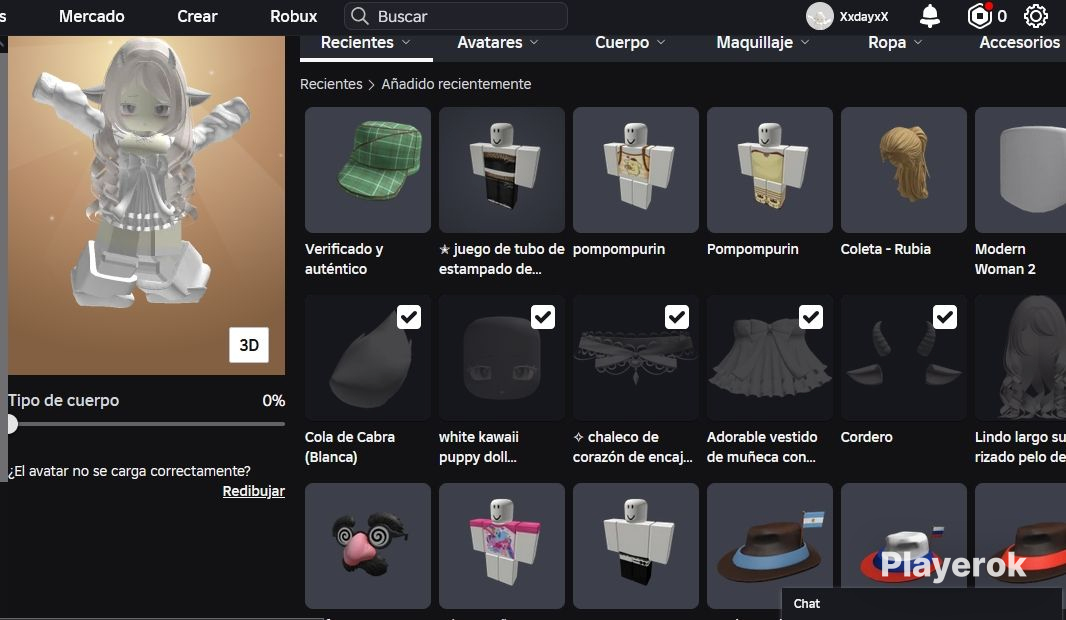Screen dimensions: 1066x620
Task: Uncheck the white kawaii puppy doll head
Action: coord(543,317)
